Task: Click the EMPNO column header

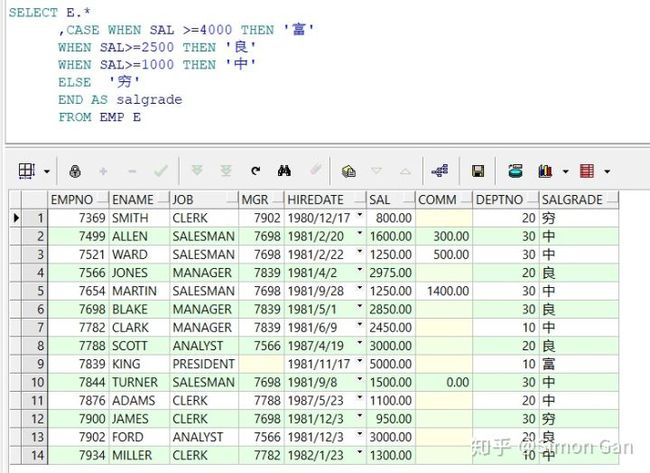Action: point(78,200)
